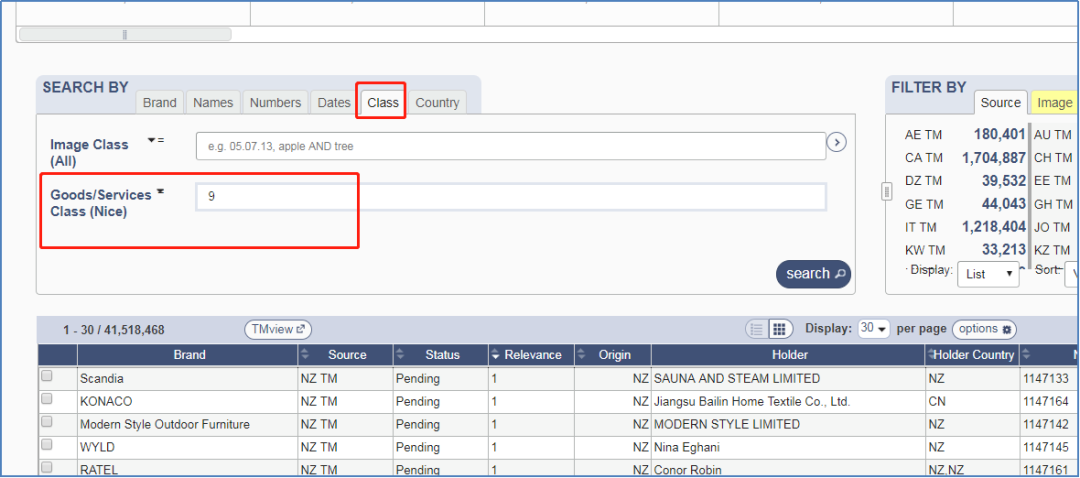
Task: Click the sort arrows on Source column
Action: click(x=306, y=355)
